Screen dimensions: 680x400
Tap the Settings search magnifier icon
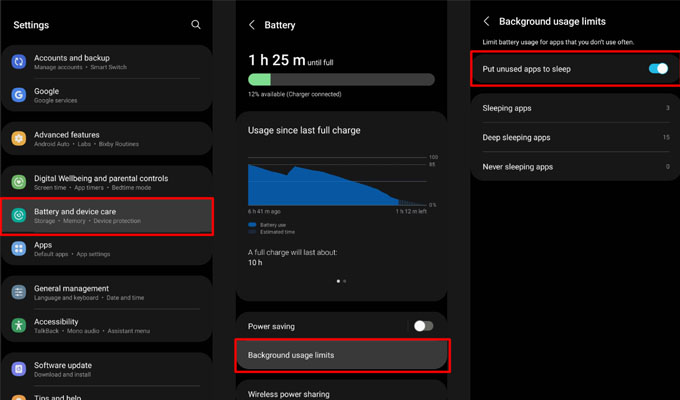coord(196,25)
